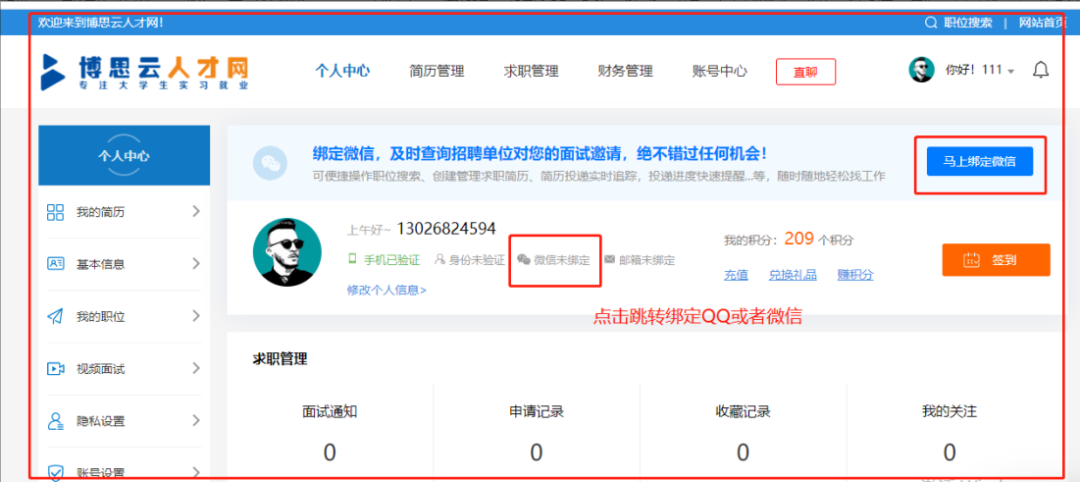Click the notification bell icon

coord(1041,70)
